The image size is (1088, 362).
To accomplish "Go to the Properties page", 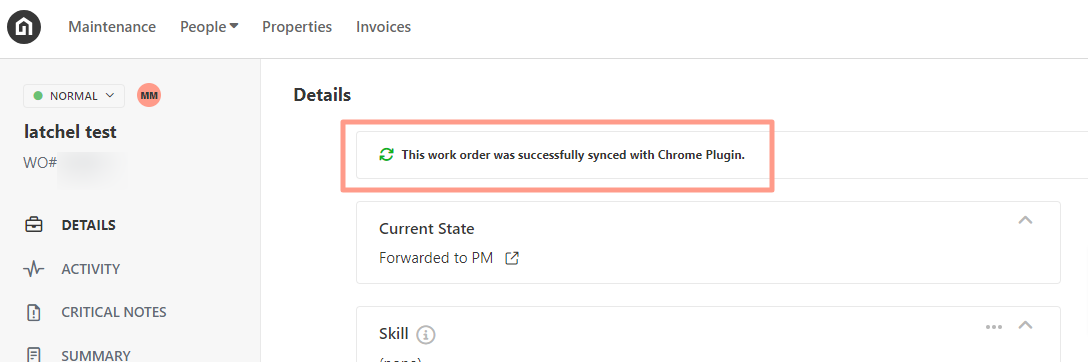I will [x=297, y=27].
